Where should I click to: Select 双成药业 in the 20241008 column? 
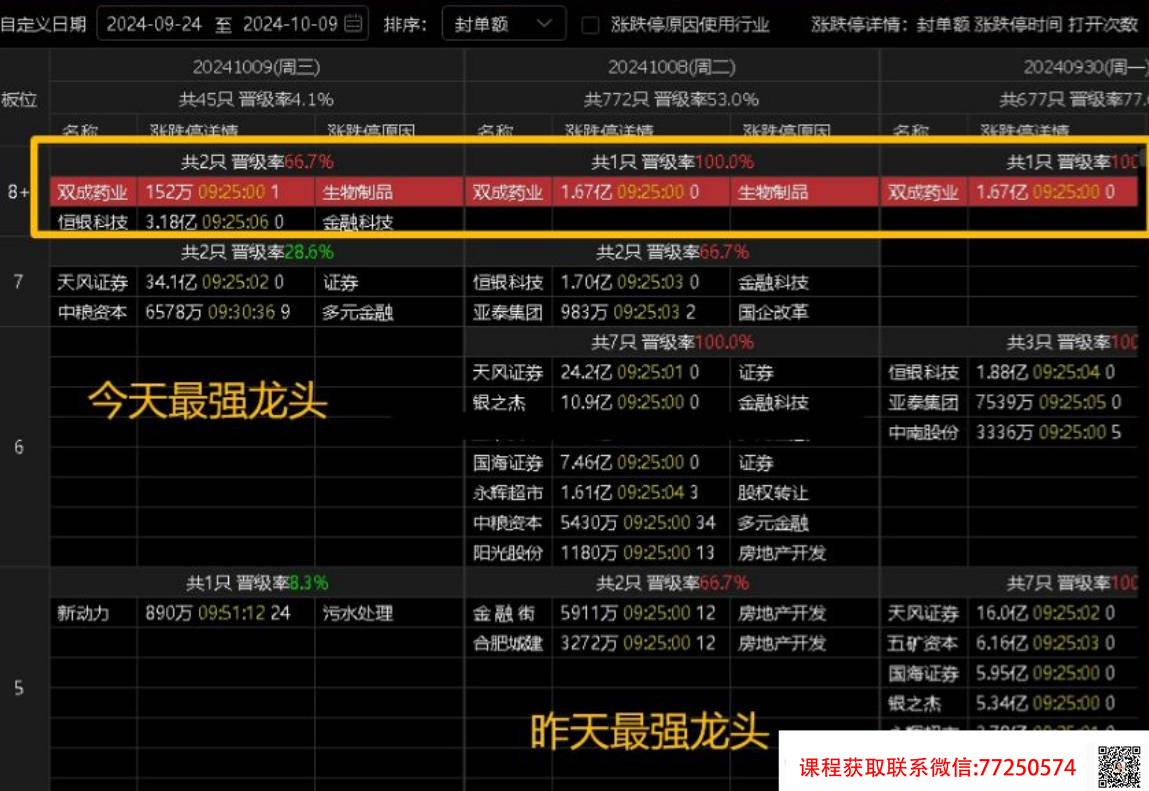click(507, 192)
